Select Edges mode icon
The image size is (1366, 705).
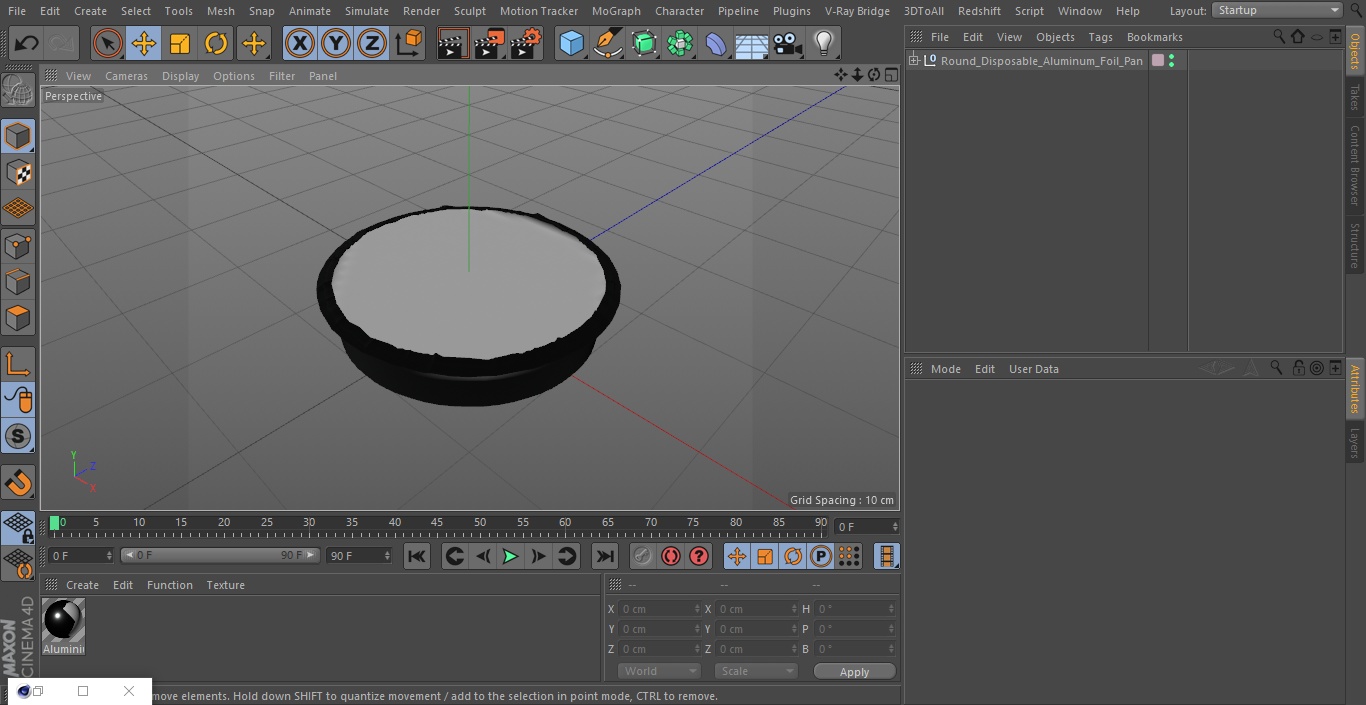[x=18, y=282]
